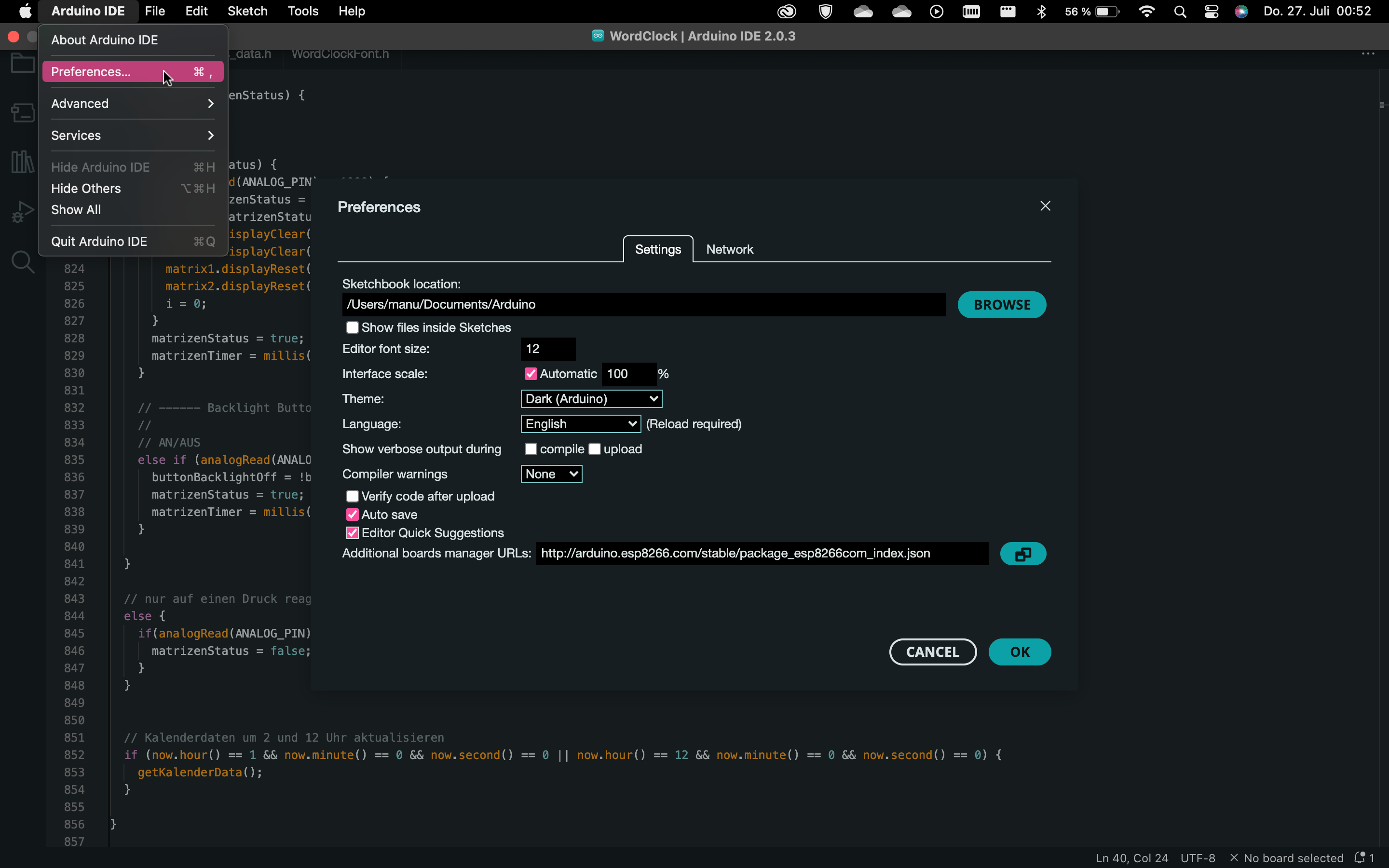Image resolution: width=1389 pixels, height=868 pixels.
Task: Enable Verify code after upload
Action: [x=353, y=496]
